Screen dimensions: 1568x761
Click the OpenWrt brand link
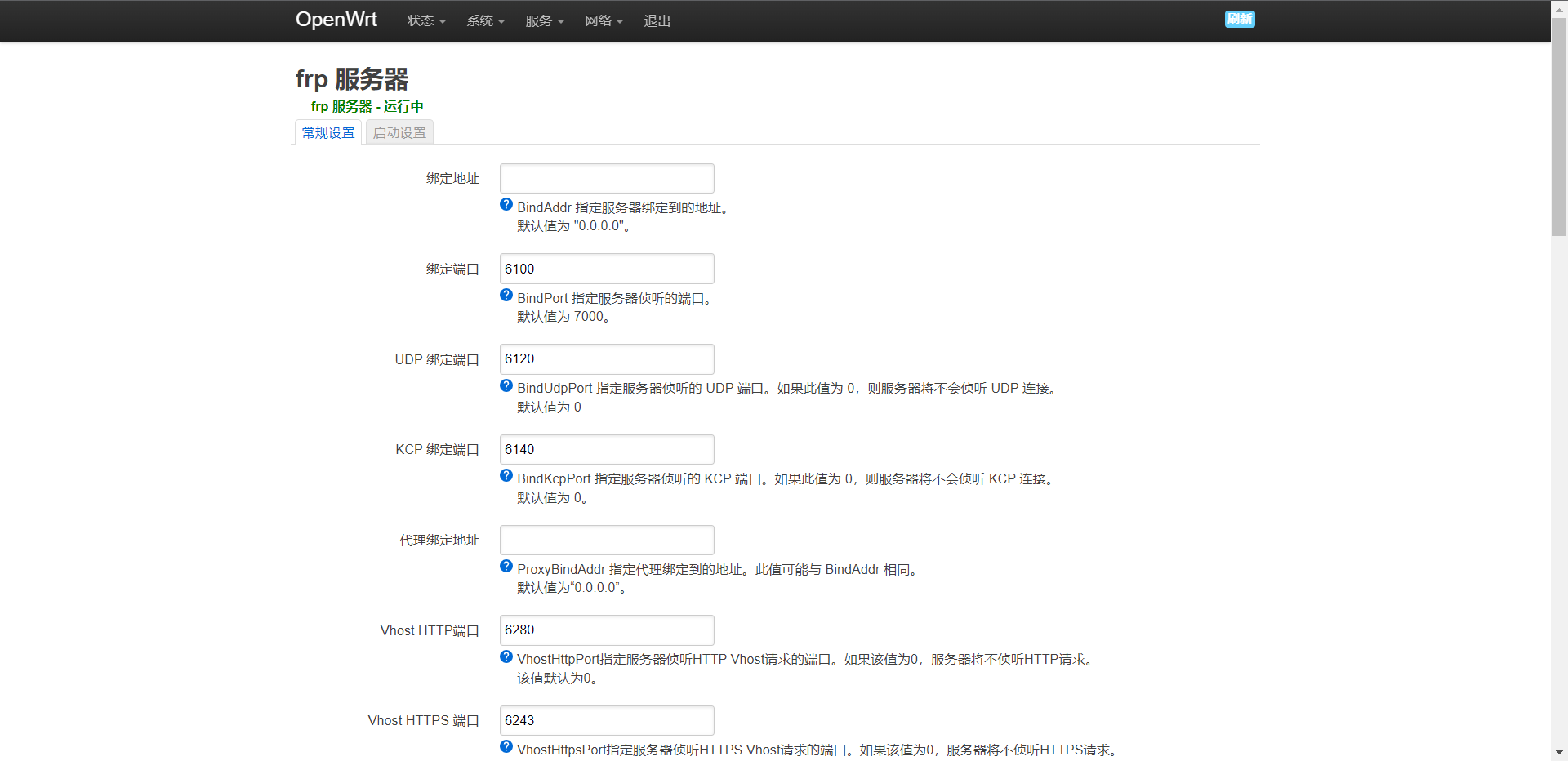pos(336,20)
